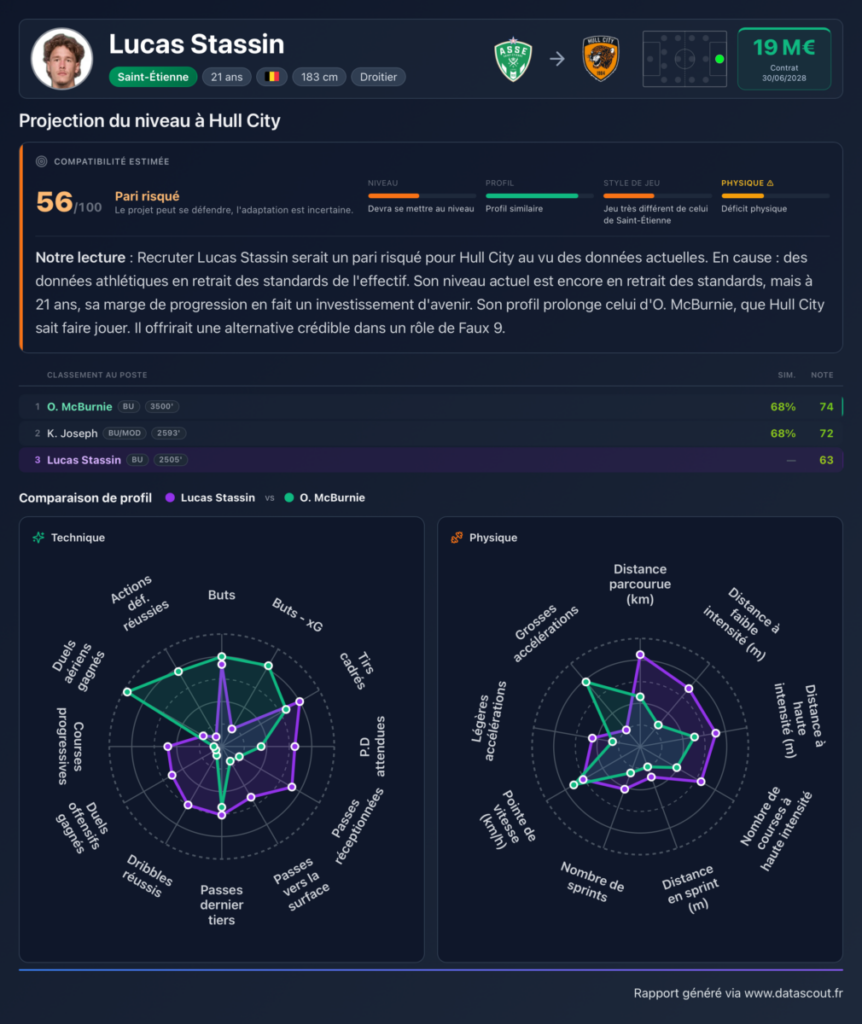Open the pitch position mini-map

684,59
